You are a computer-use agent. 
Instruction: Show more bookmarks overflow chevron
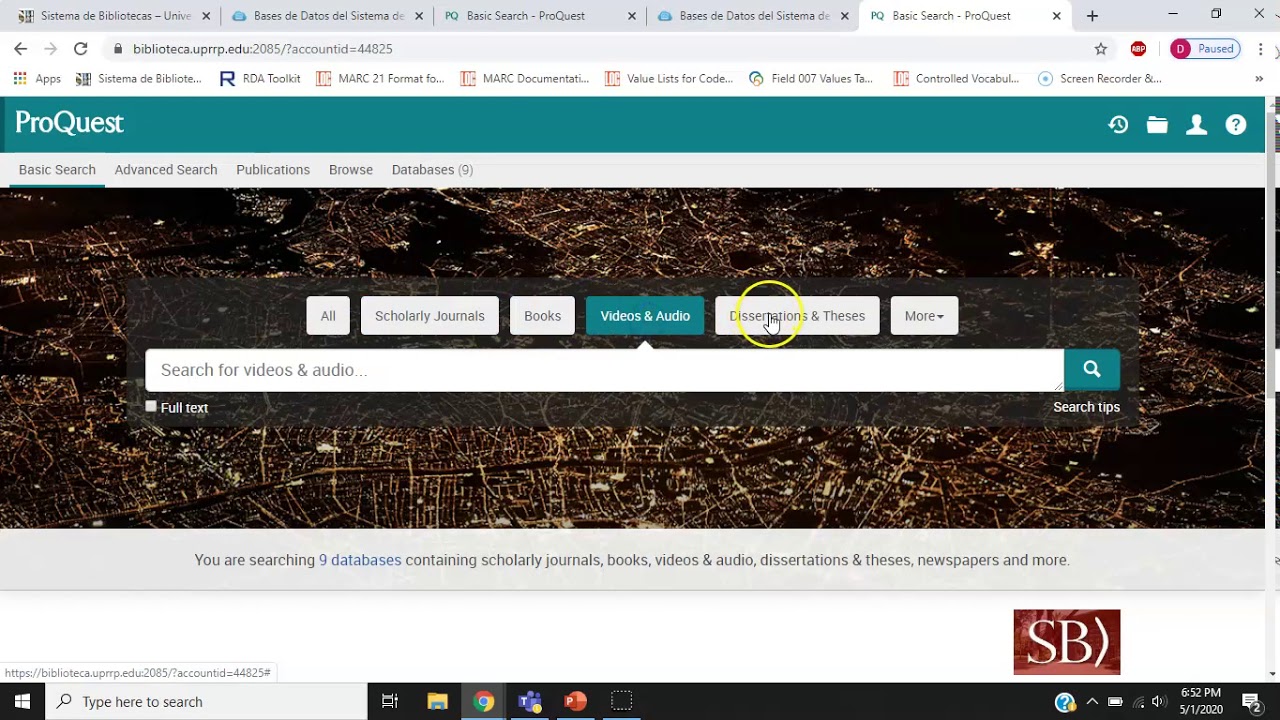point(1259,79)
